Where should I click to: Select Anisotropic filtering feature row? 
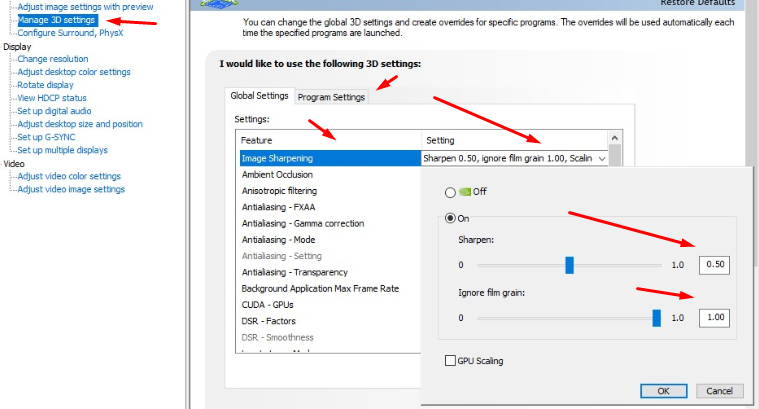click(x=279, y=191)
